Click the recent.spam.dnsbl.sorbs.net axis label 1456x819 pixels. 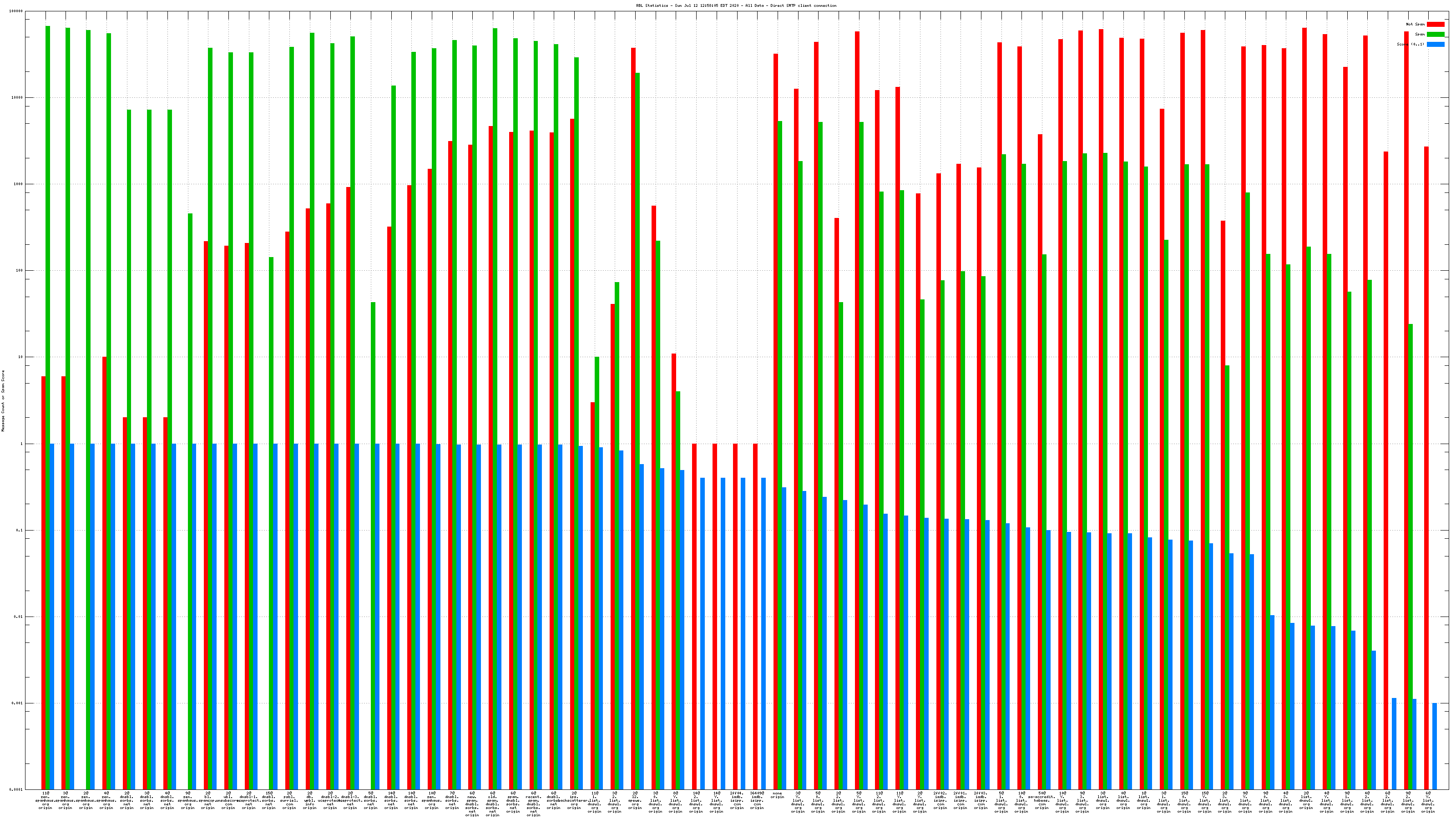(534, 804)
